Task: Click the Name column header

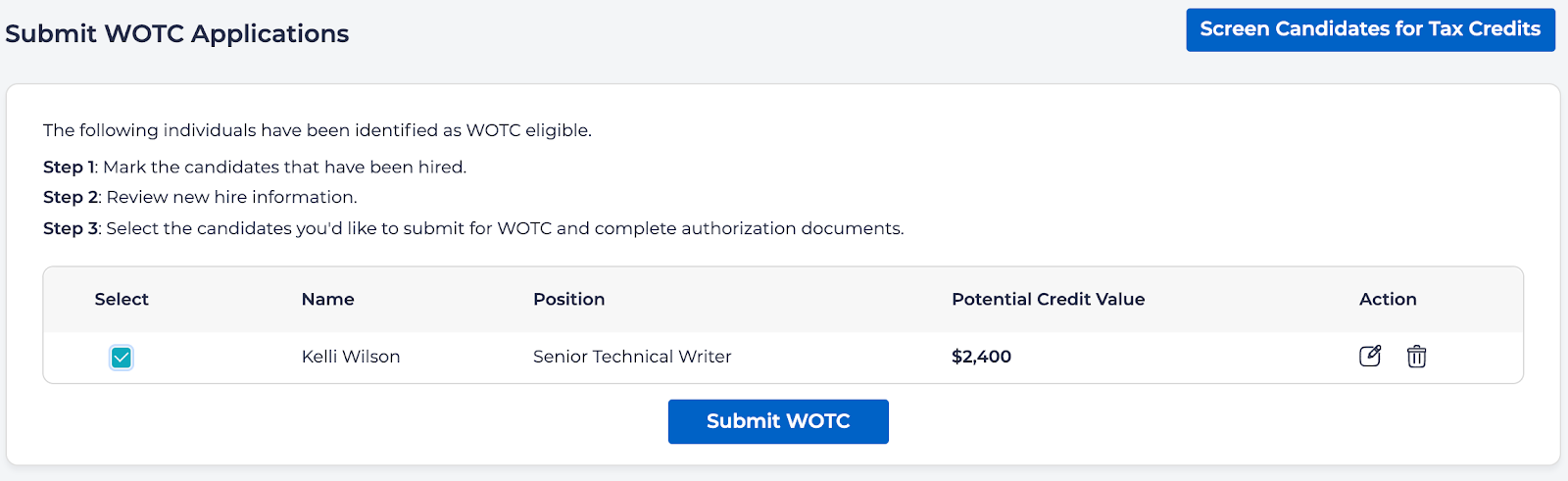Action: coord(327,299)
